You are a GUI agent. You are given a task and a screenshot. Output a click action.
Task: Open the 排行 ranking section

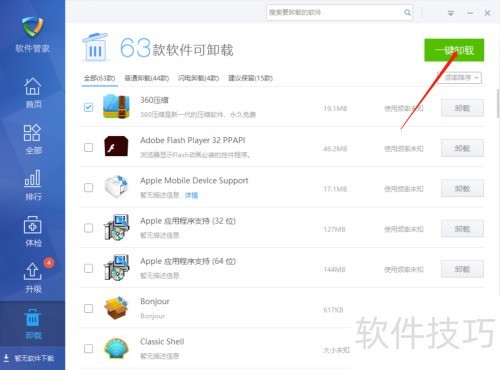pyautogui.click(x=33, y=185)
